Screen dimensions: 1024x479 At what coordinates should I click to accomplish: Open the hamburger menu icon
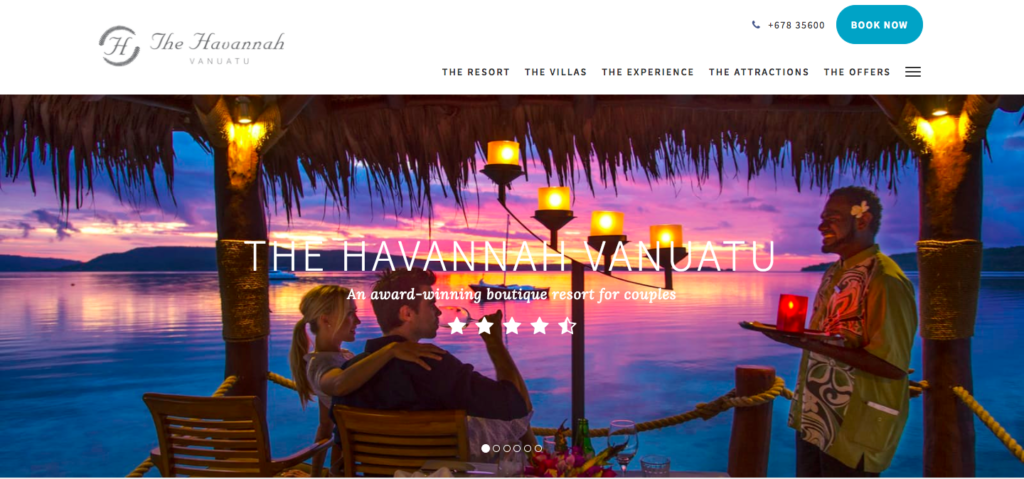click(x=913, y=72)
